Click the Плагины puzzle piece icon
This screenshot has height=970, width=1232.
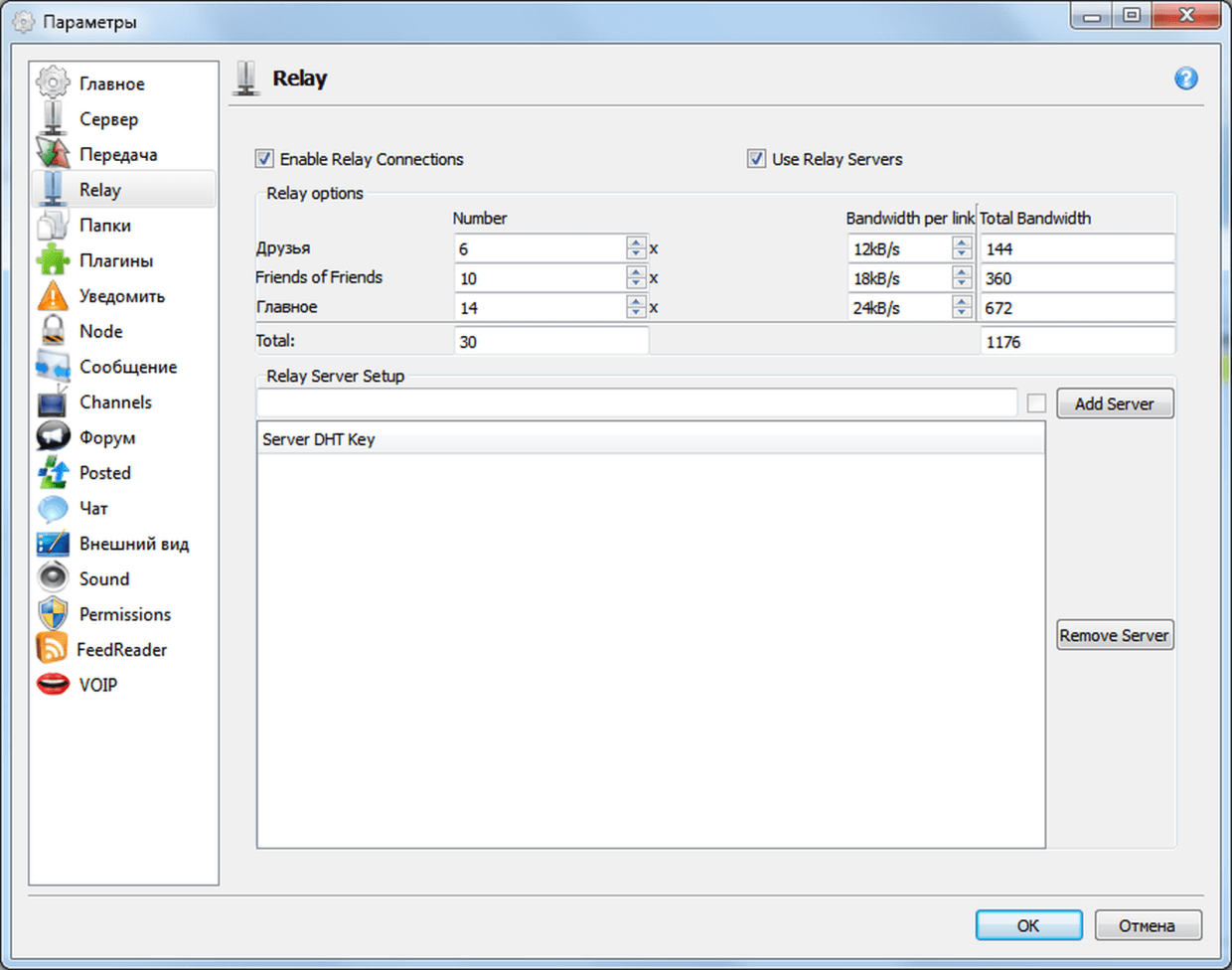coord(53,260)
